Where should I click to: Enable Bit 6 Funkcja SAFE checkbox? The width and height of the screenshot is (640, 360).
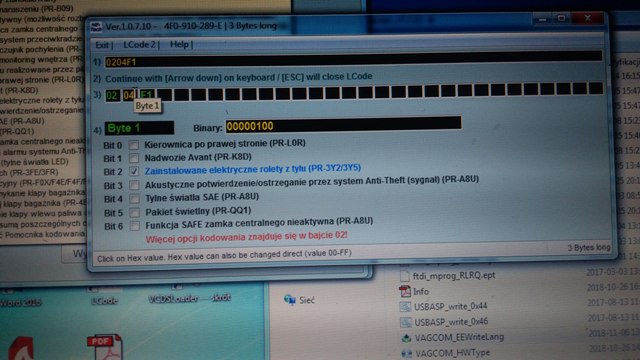134,226
